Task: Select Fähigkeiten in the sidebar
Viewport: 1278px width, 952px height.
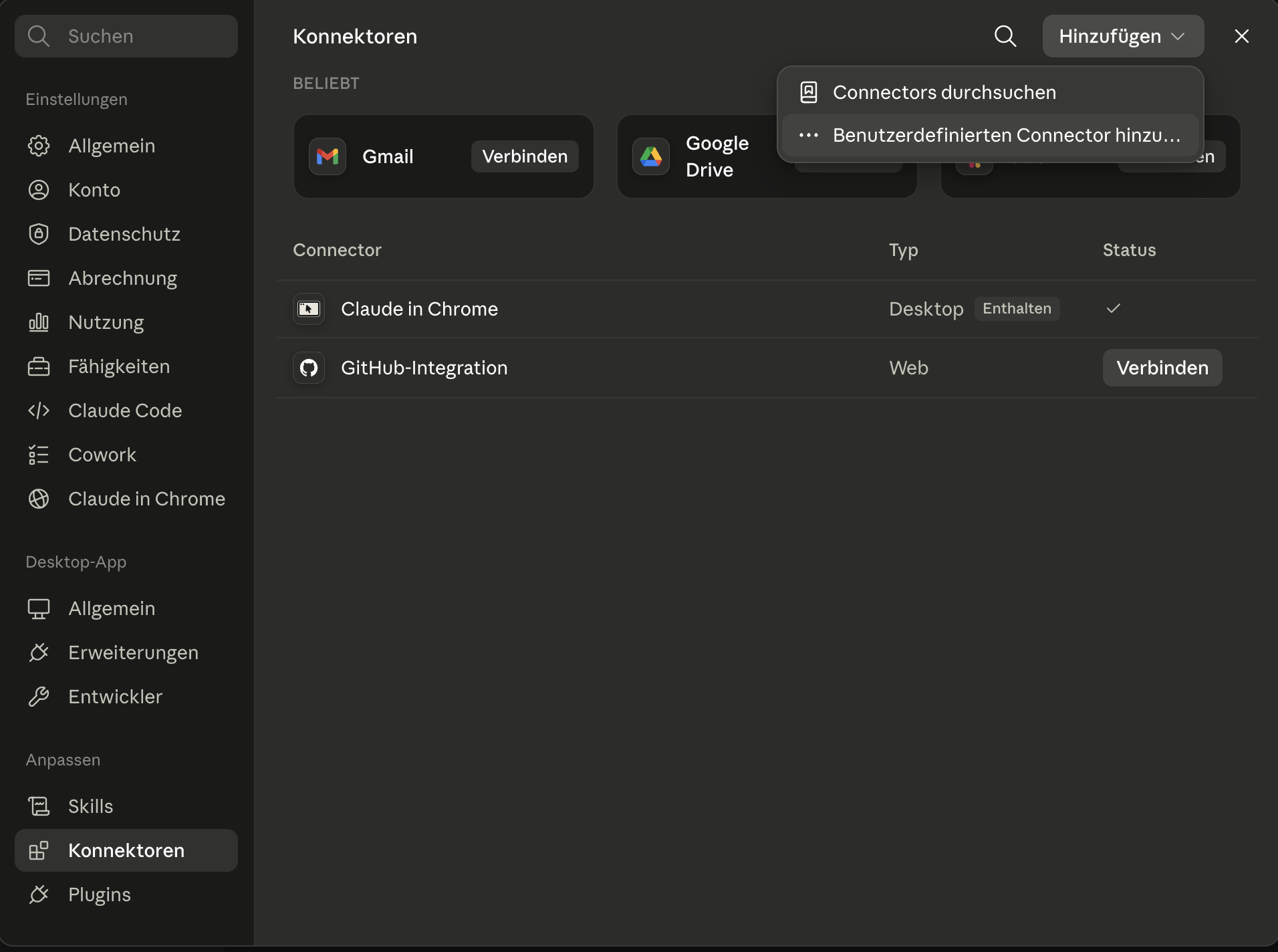Action: pyautogui.click(x=126, y=366)
